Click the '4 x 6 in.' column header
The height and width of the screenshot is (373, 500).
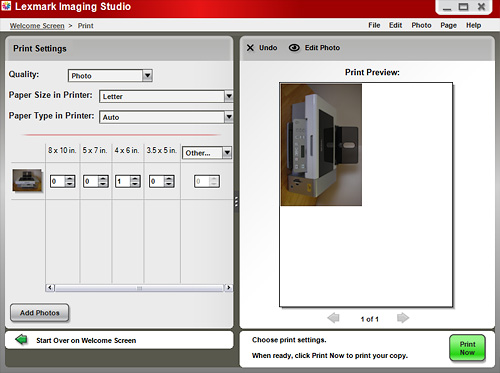(x=127, y=150)
